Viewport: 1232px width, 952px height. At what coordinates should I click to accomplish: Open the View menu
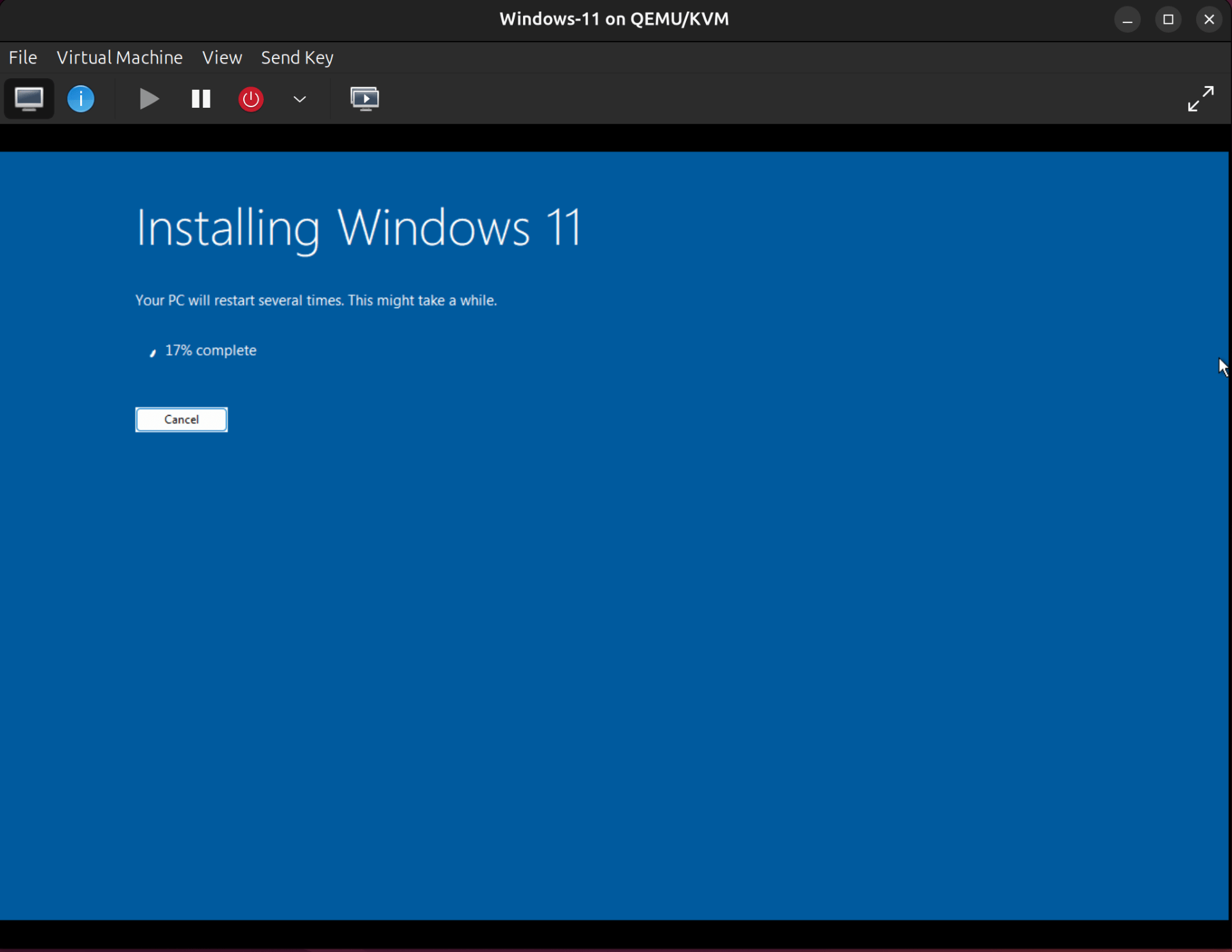(221, 57)
